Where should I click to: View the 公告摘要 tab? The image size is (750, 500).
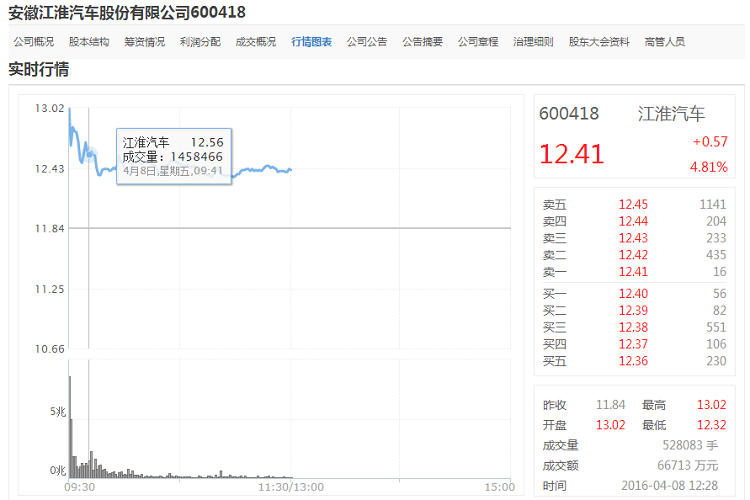422,42
